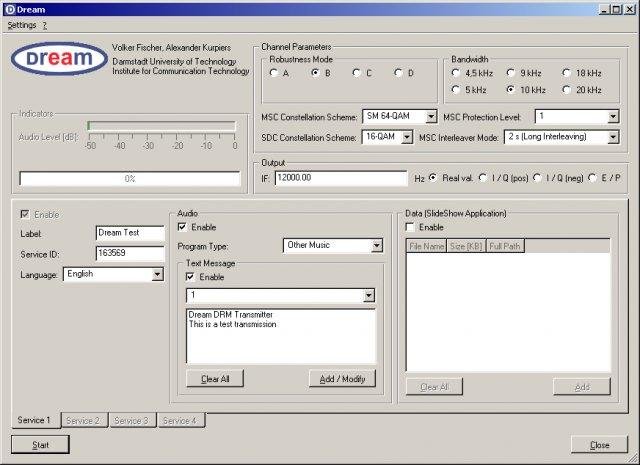
Task: Select I / Q (neg) output format
Action: point(537,178)
